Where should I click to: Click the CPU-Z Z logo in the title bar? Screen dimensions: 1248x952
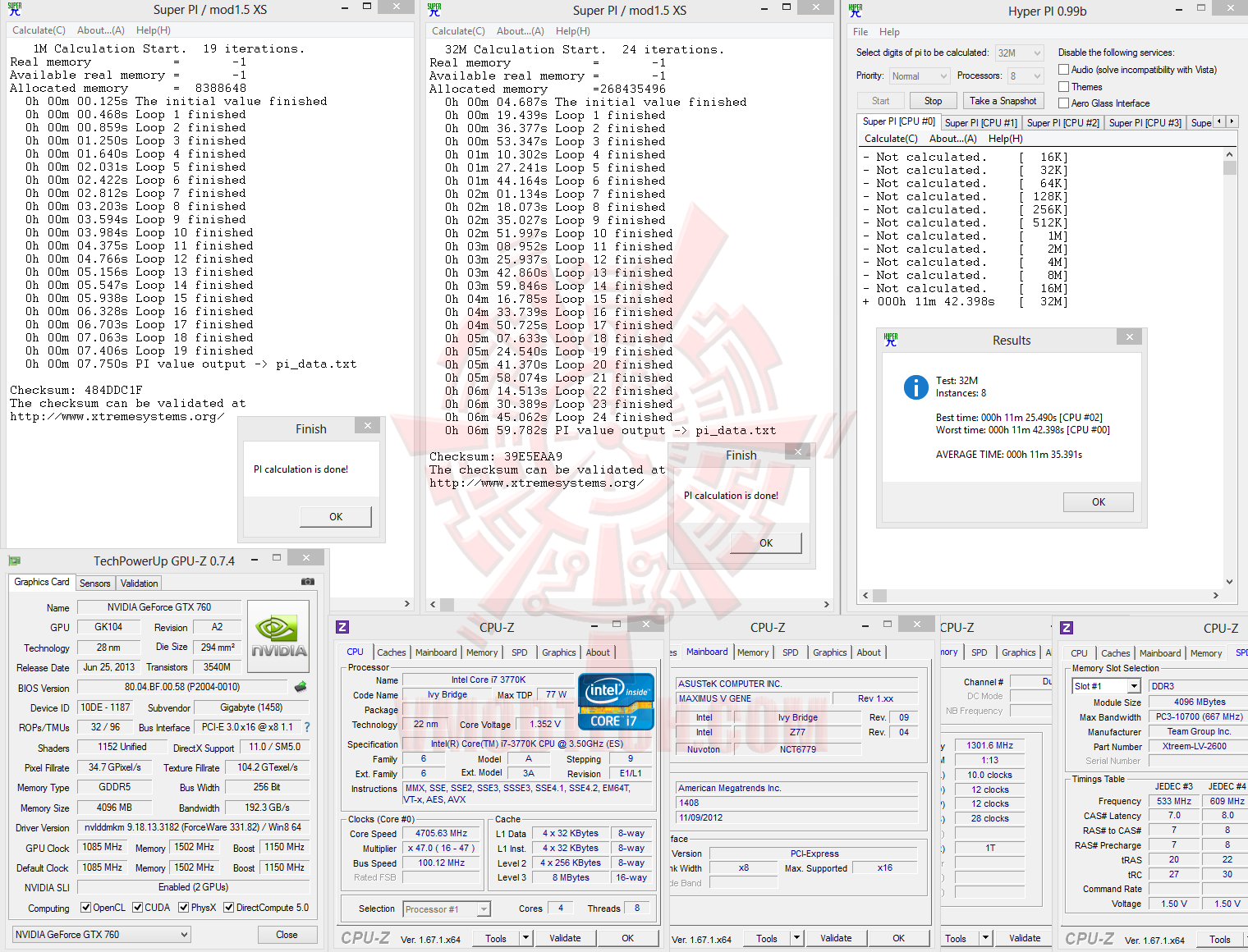pos(342,626)
